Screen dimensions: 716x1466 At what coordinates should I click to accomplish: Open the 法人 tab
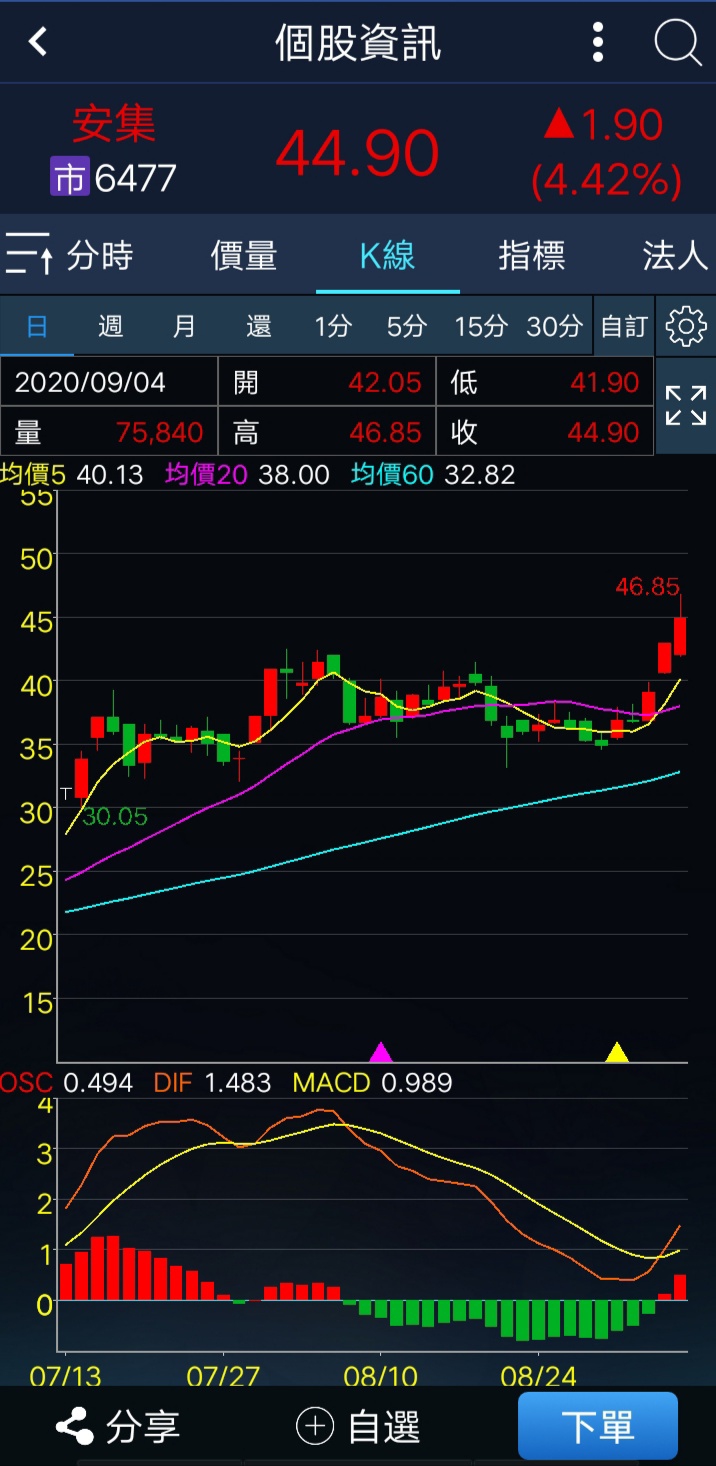click(x=675, y=256)
